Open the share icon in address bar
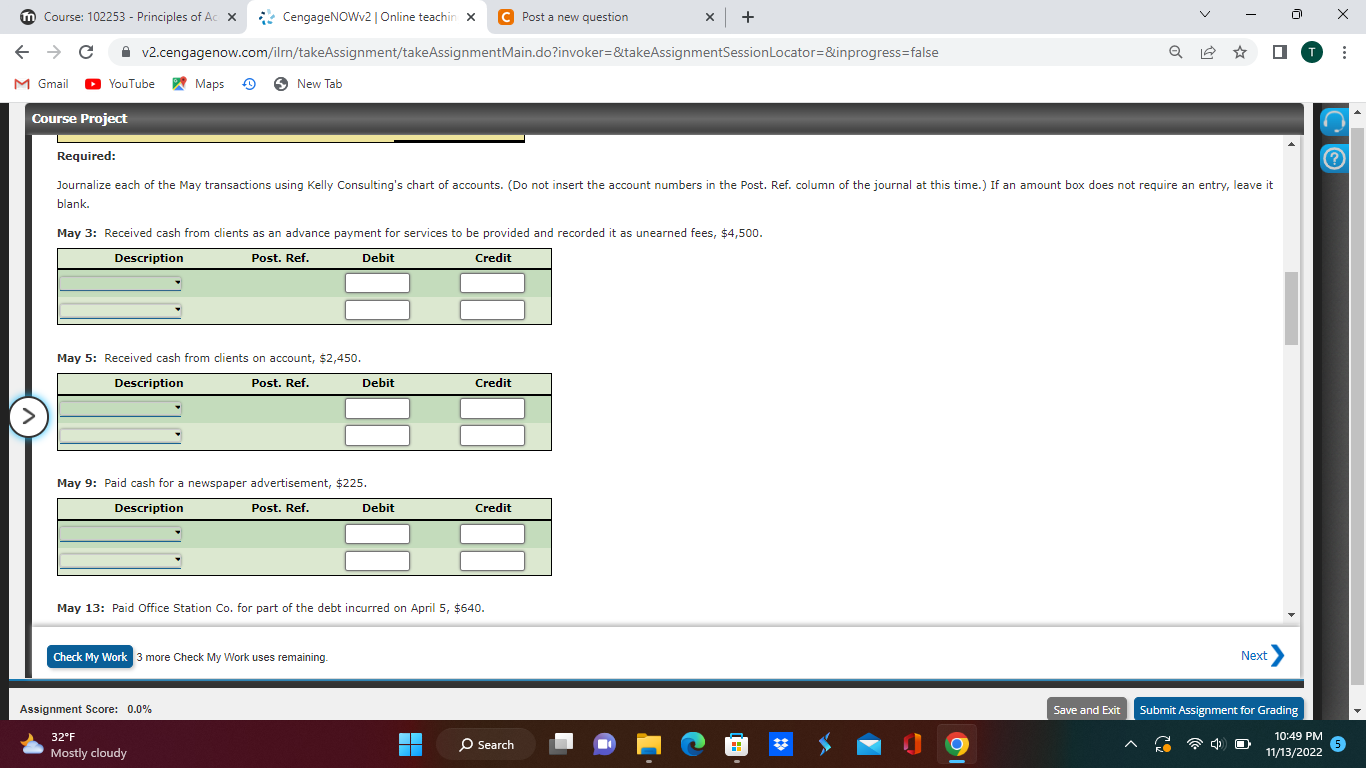 (1207, 52)
